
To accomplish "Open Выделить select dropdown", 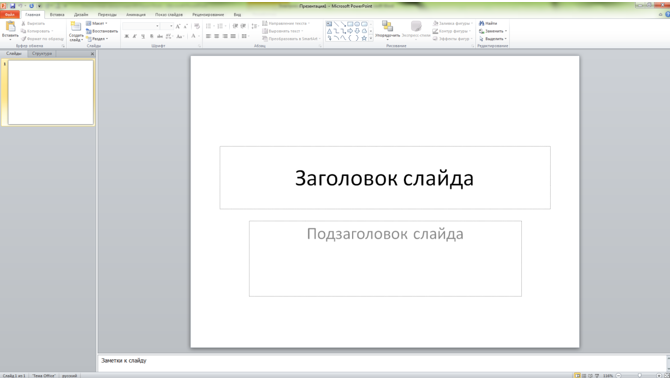I will click(x=493, y=39).
